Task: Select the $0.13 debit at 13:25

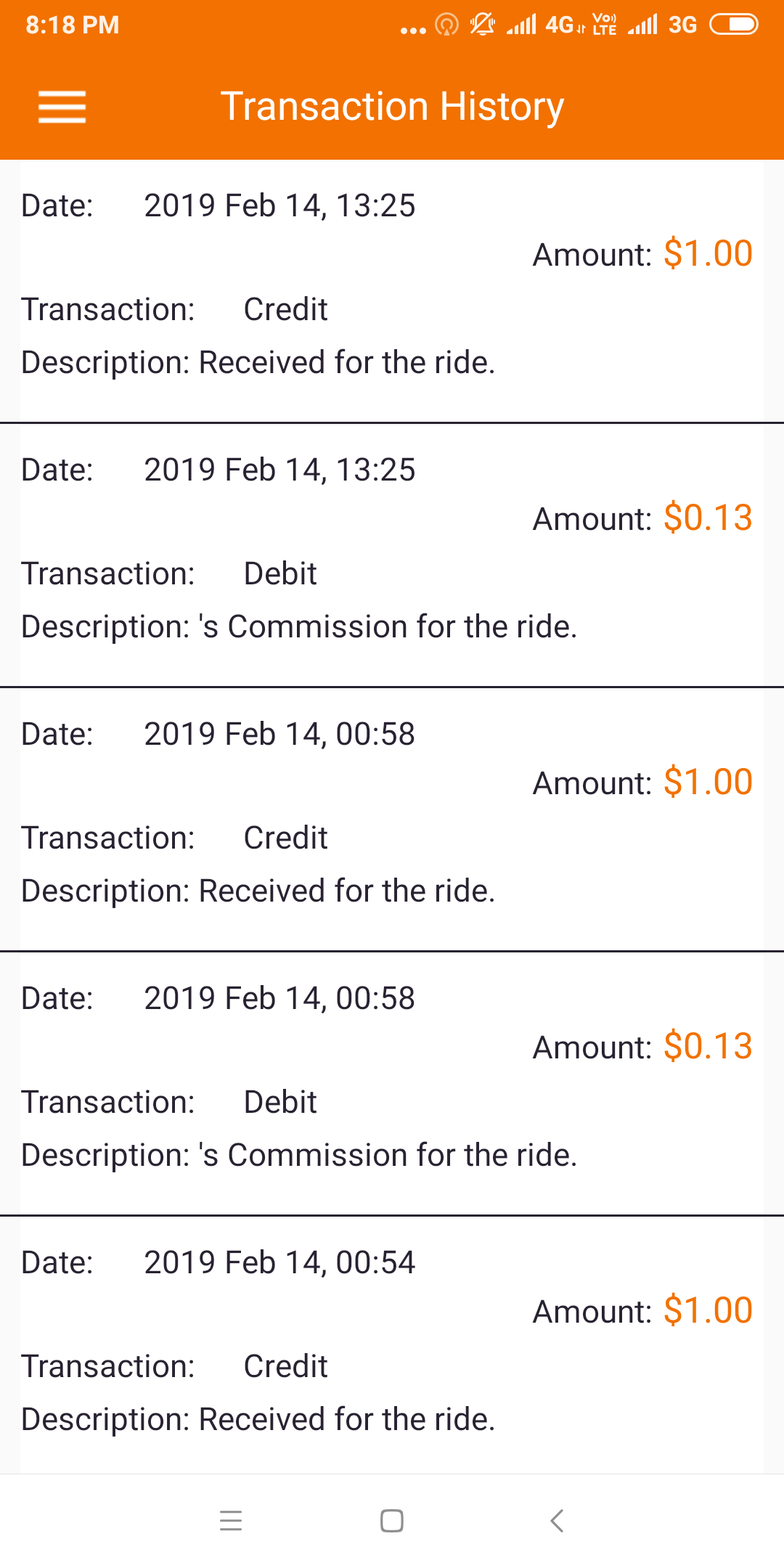Action: click(x=392, y=555)
